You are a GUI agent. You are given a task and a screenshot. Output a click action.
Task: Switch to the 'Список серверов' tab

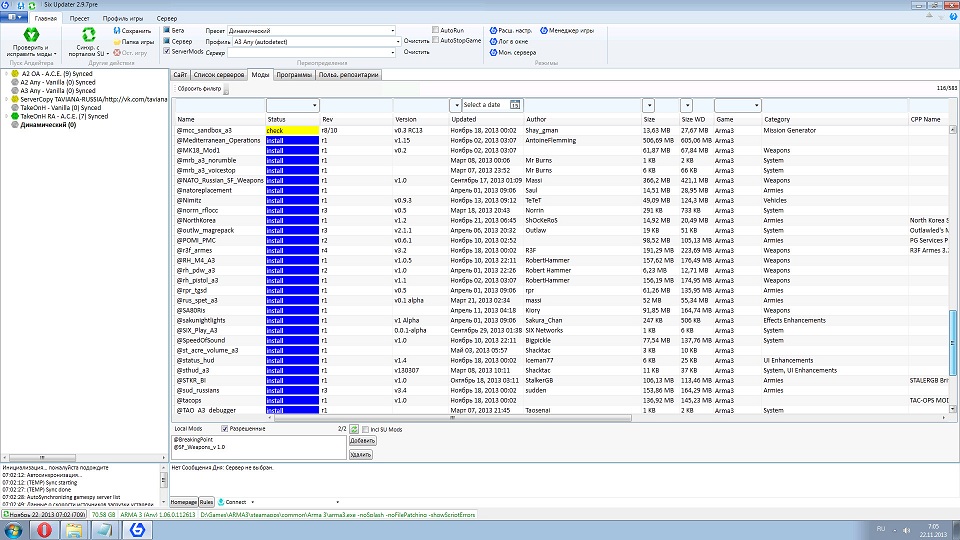[219, 75]
